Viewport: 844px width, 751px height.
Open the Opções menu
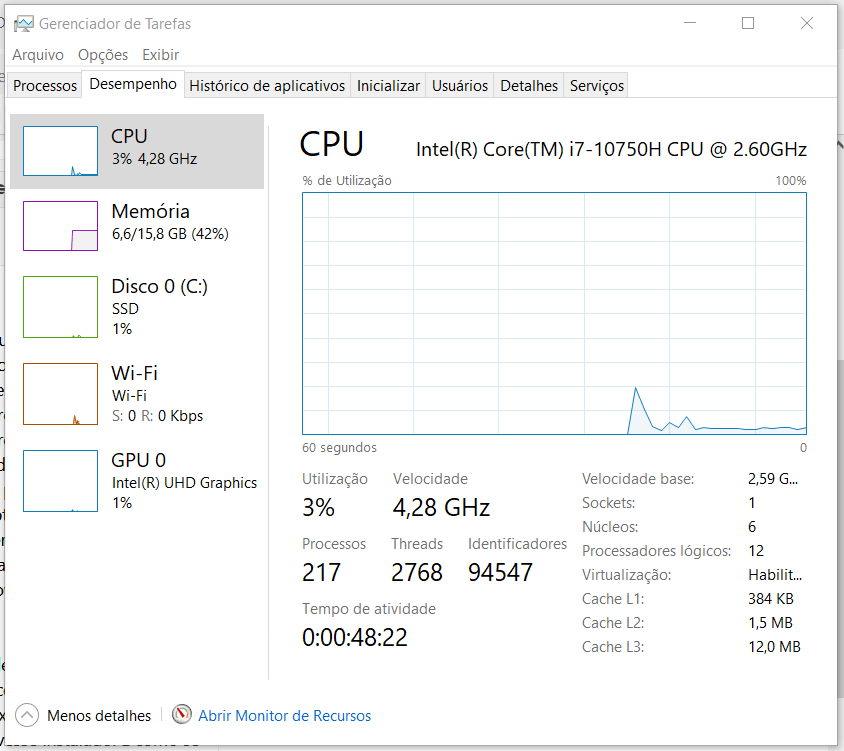point(103,55)
